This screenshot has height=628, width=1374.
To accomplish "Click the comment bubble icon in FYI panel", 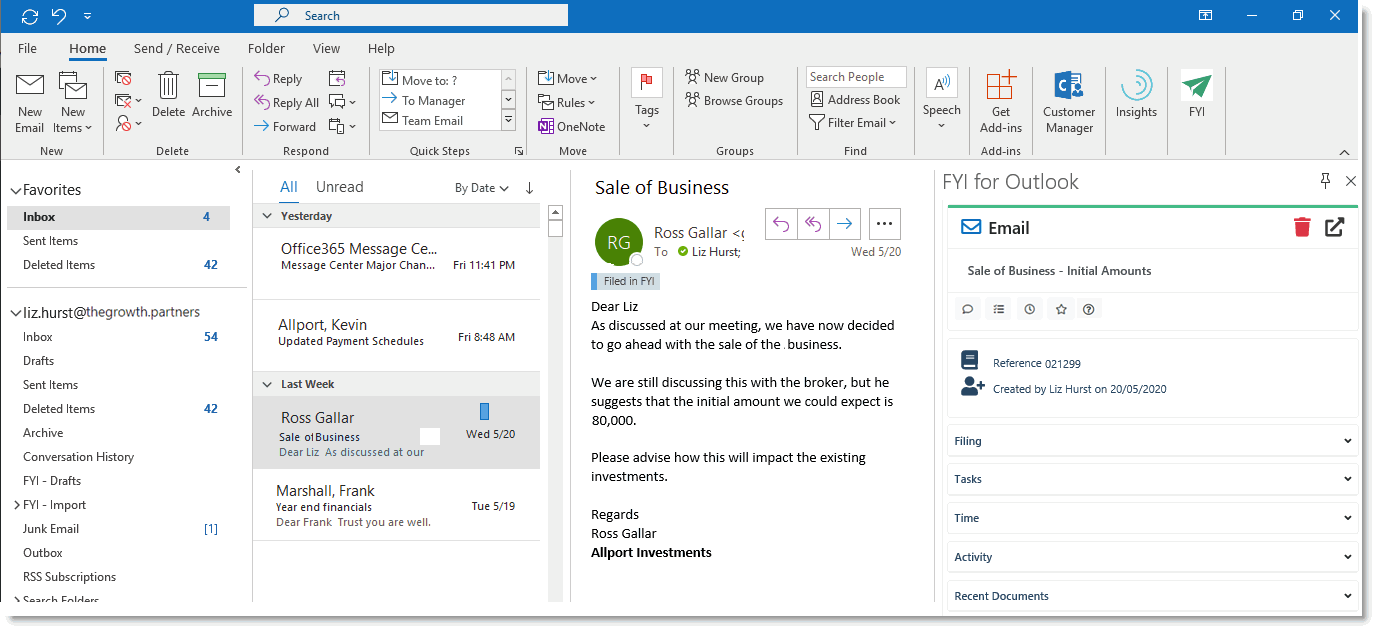I will (x=968, y=309).
